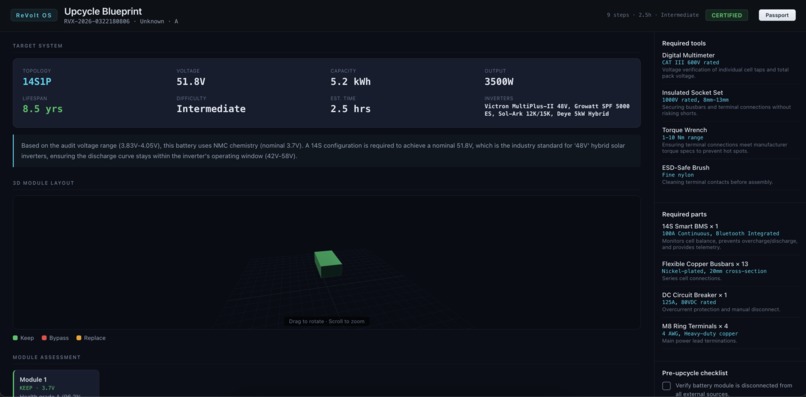Click the Victron MultiPlus-II inverters list

tap(557, 110)
